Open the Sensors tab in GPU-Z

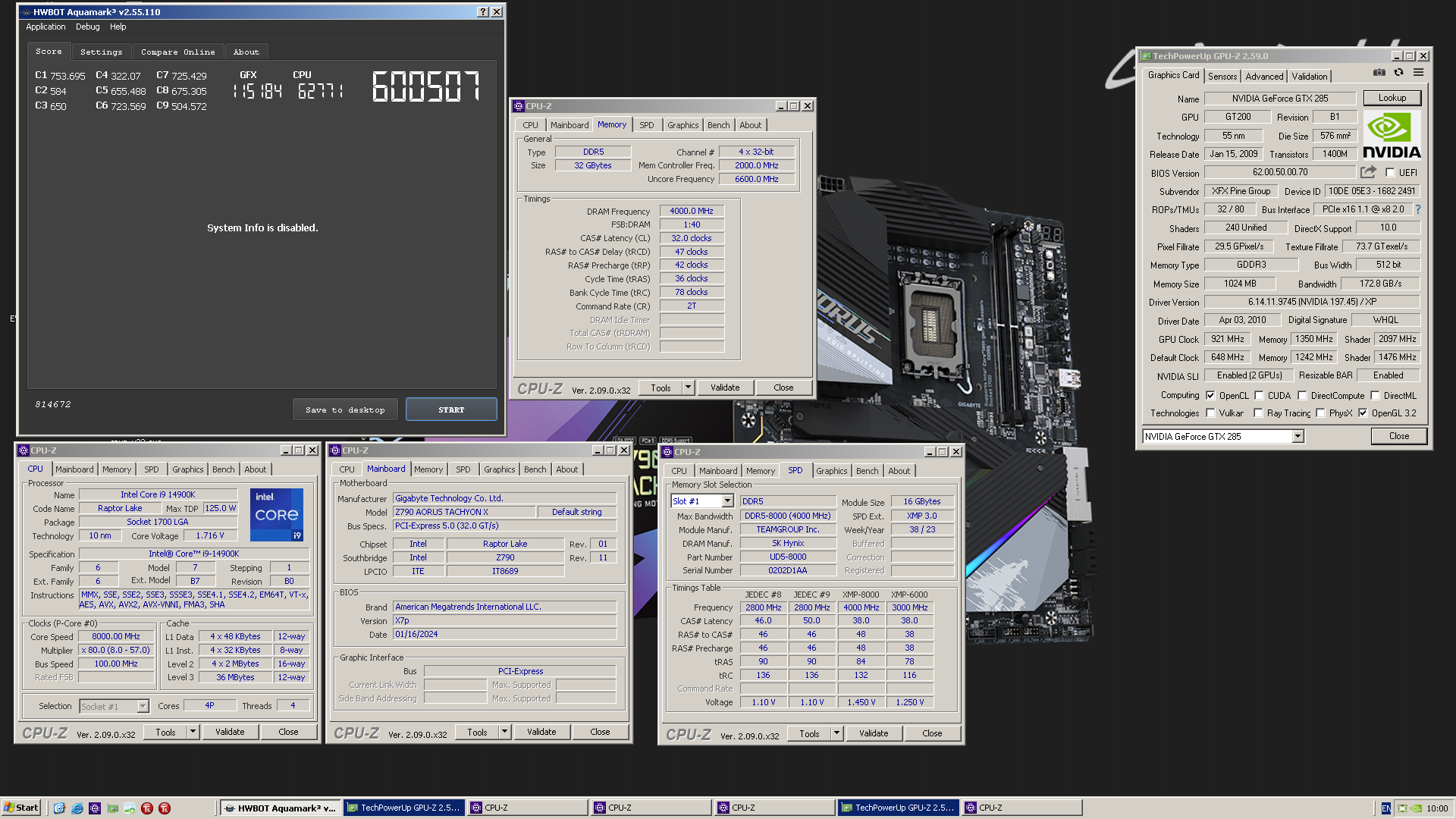pos(1222,77)
